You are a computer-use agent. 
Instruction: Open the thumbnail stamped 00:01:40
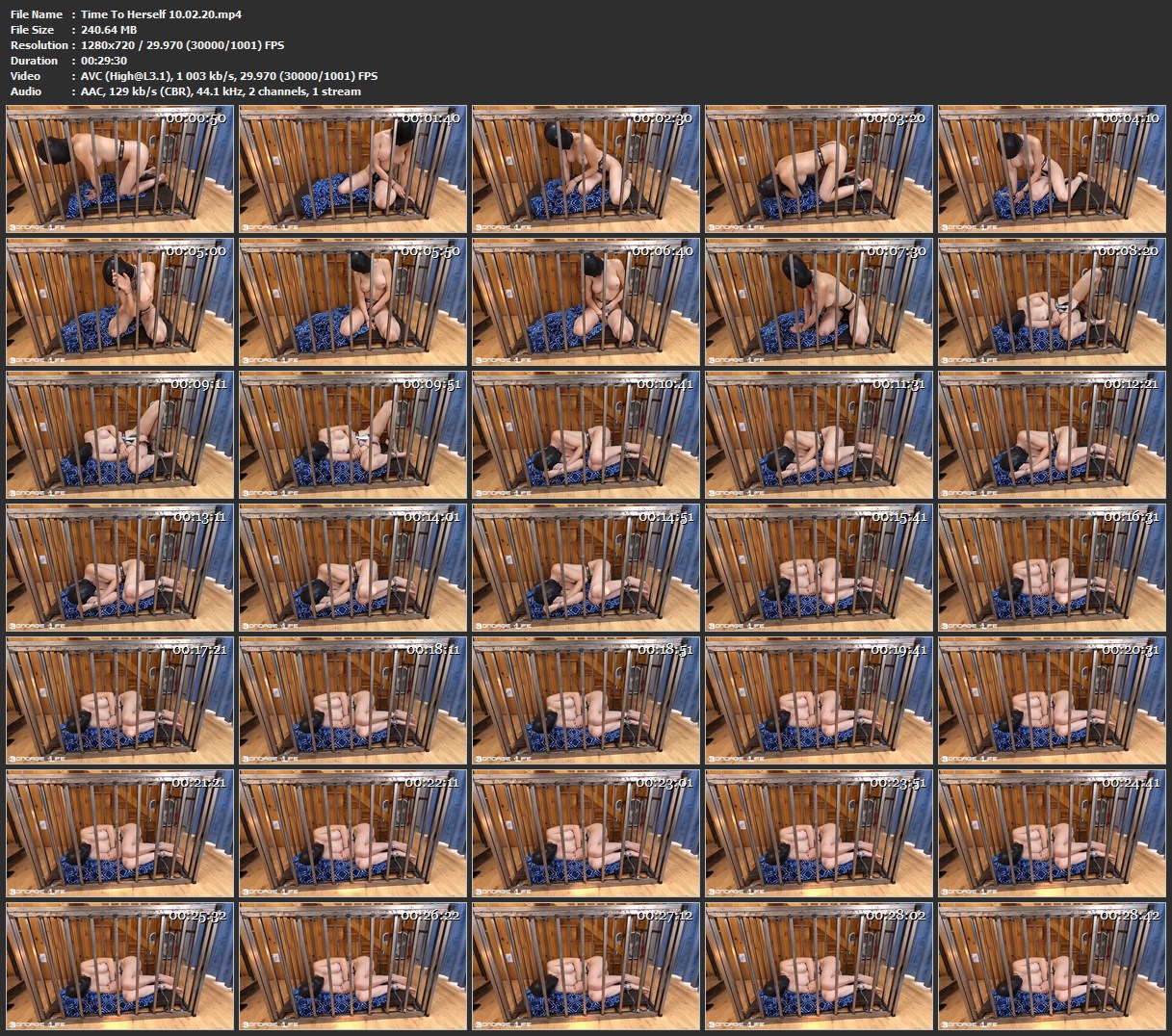pyautogui.click(x=352, y=169)
